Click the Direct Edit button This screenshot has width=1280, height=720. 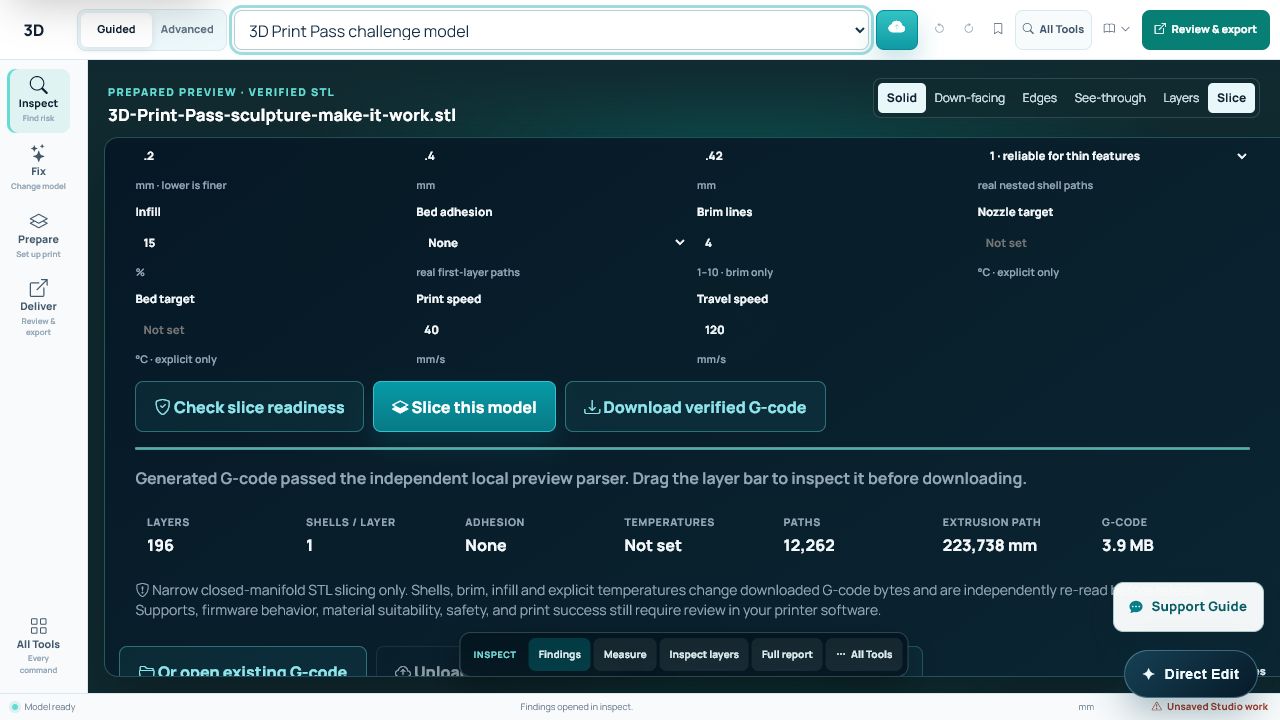click(x=1190, y=674)
